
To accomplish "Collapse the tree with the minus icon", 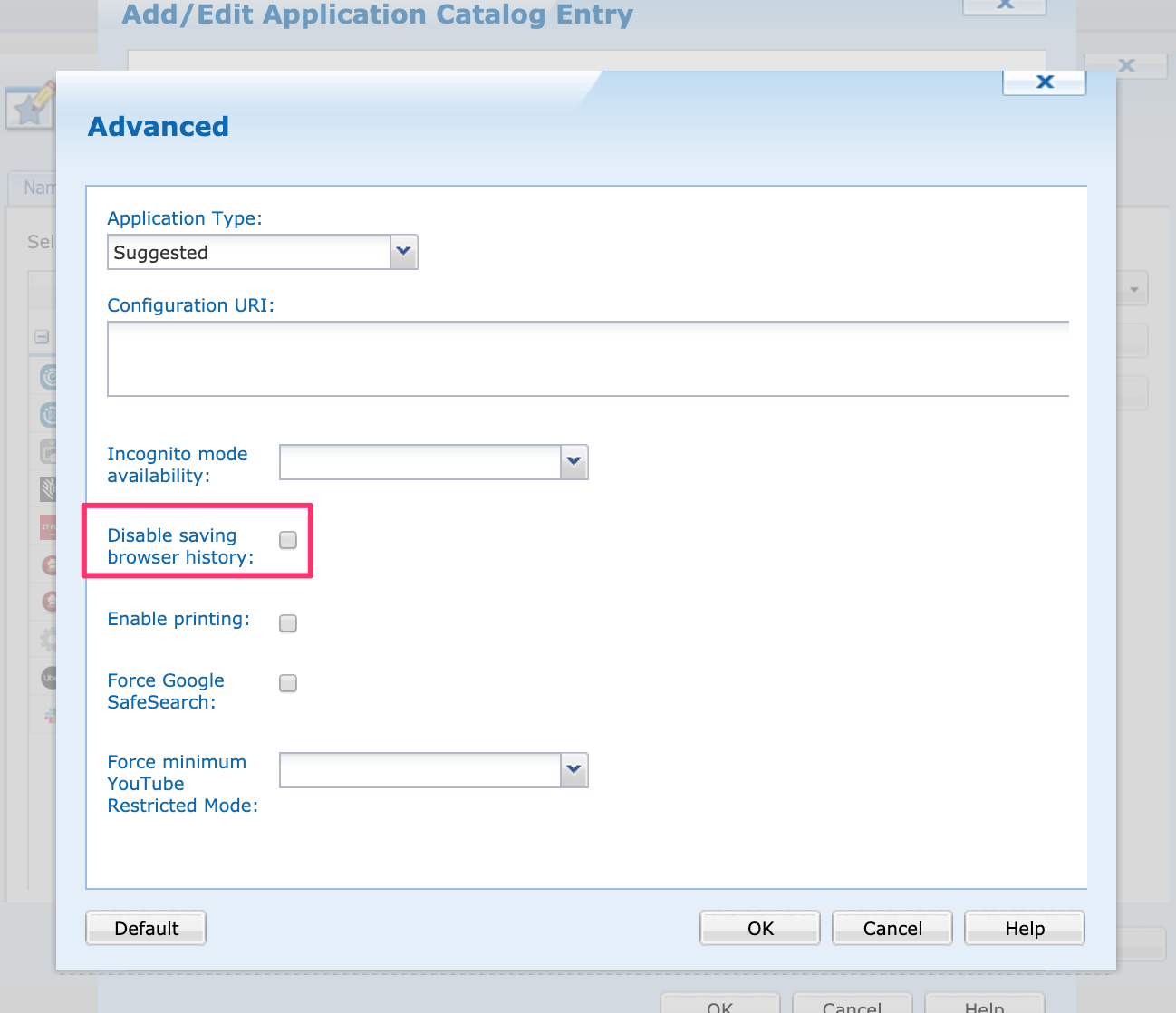I will 42,337.
